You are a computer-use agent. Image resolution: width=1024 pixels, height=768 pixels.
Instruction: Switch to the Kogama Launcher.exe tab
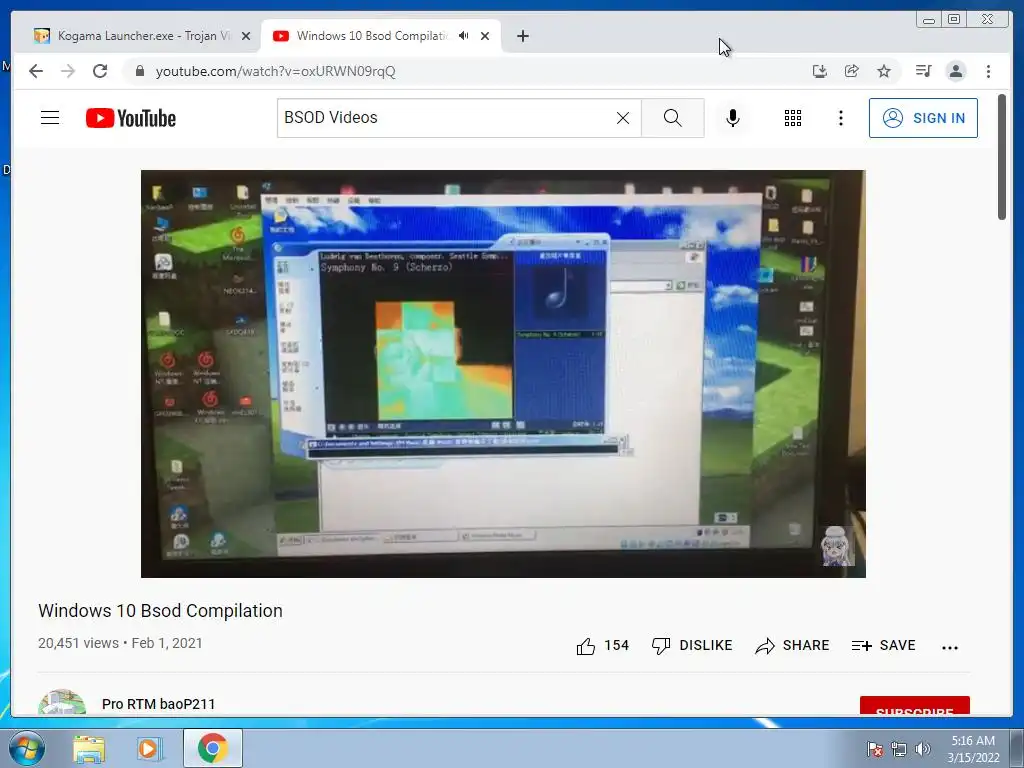click(x=134, y=36)
